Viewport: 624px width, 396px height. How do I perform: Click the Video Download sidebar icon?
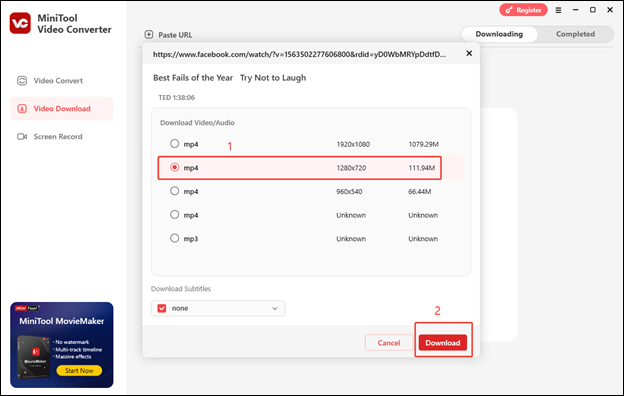tap(22, 109)
